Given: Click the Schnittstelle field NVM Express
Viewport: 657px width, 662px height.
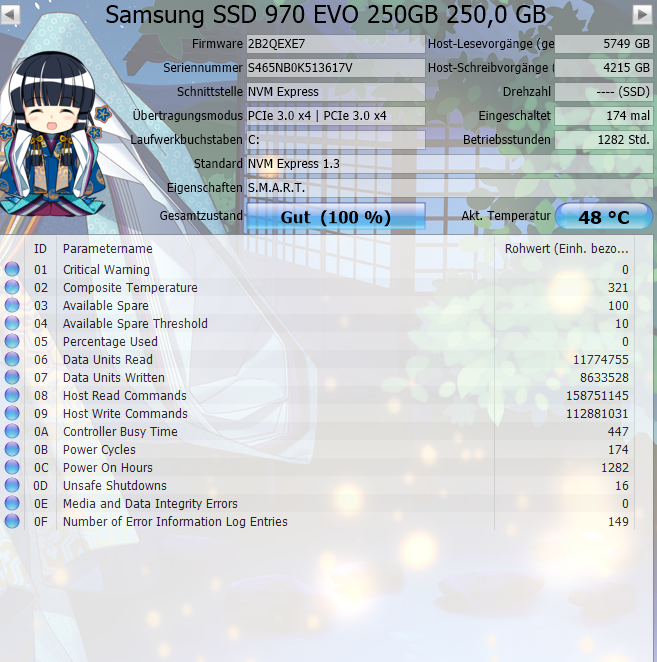Looking at the screenshot, I should [x=336, y=92].
